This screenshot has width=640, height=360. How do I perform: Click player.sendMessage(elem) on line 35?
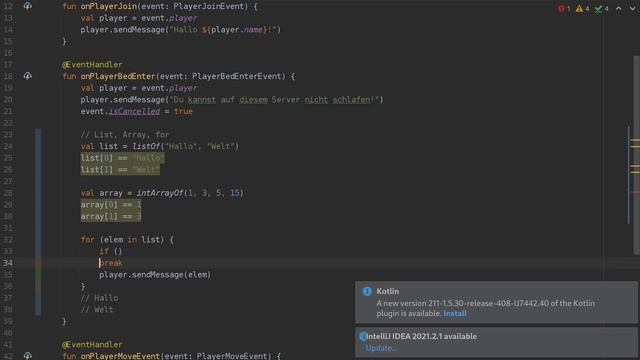click(x=155, y=275)
